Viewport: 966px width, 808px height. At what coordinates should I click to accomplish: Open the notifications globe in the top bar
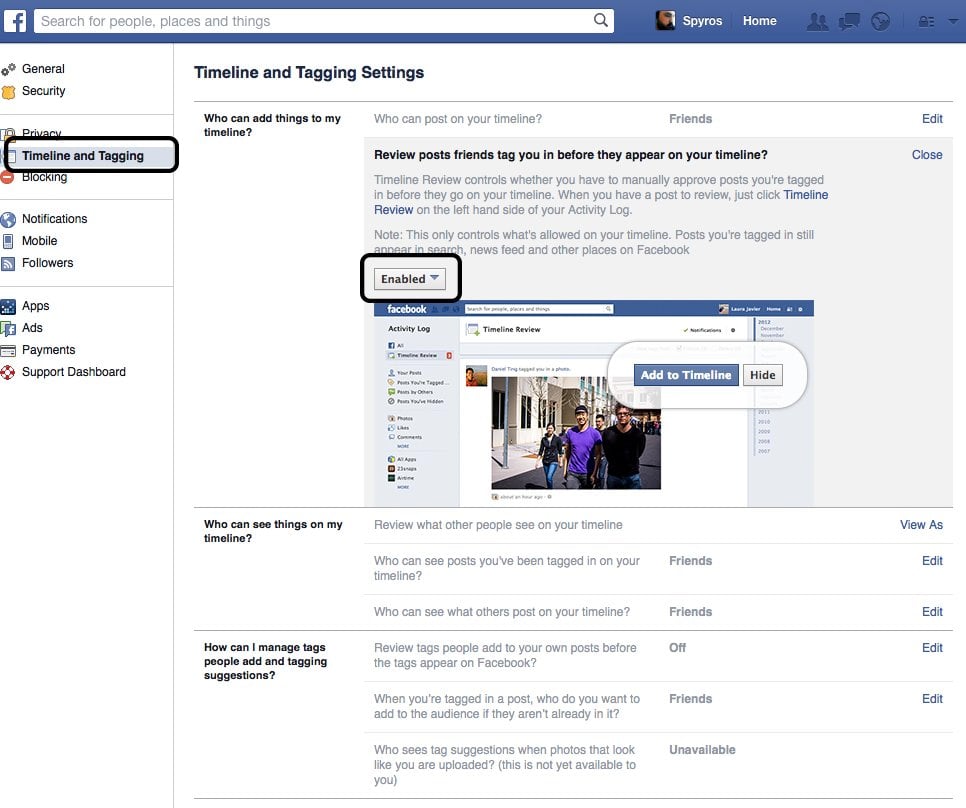pyautogui.click(x=880, y=22)
